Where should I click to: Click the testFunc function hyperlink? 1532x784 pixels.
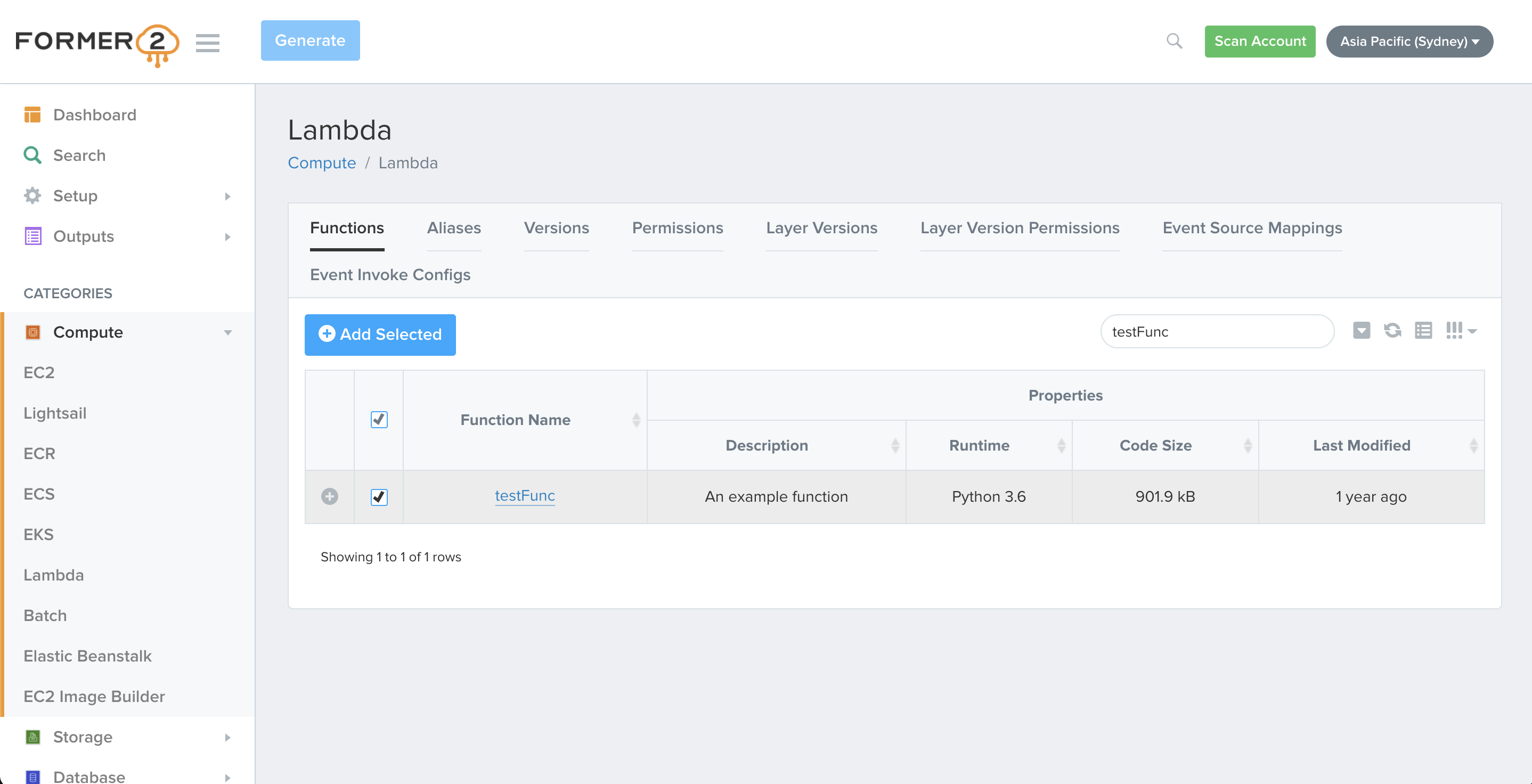524,494
